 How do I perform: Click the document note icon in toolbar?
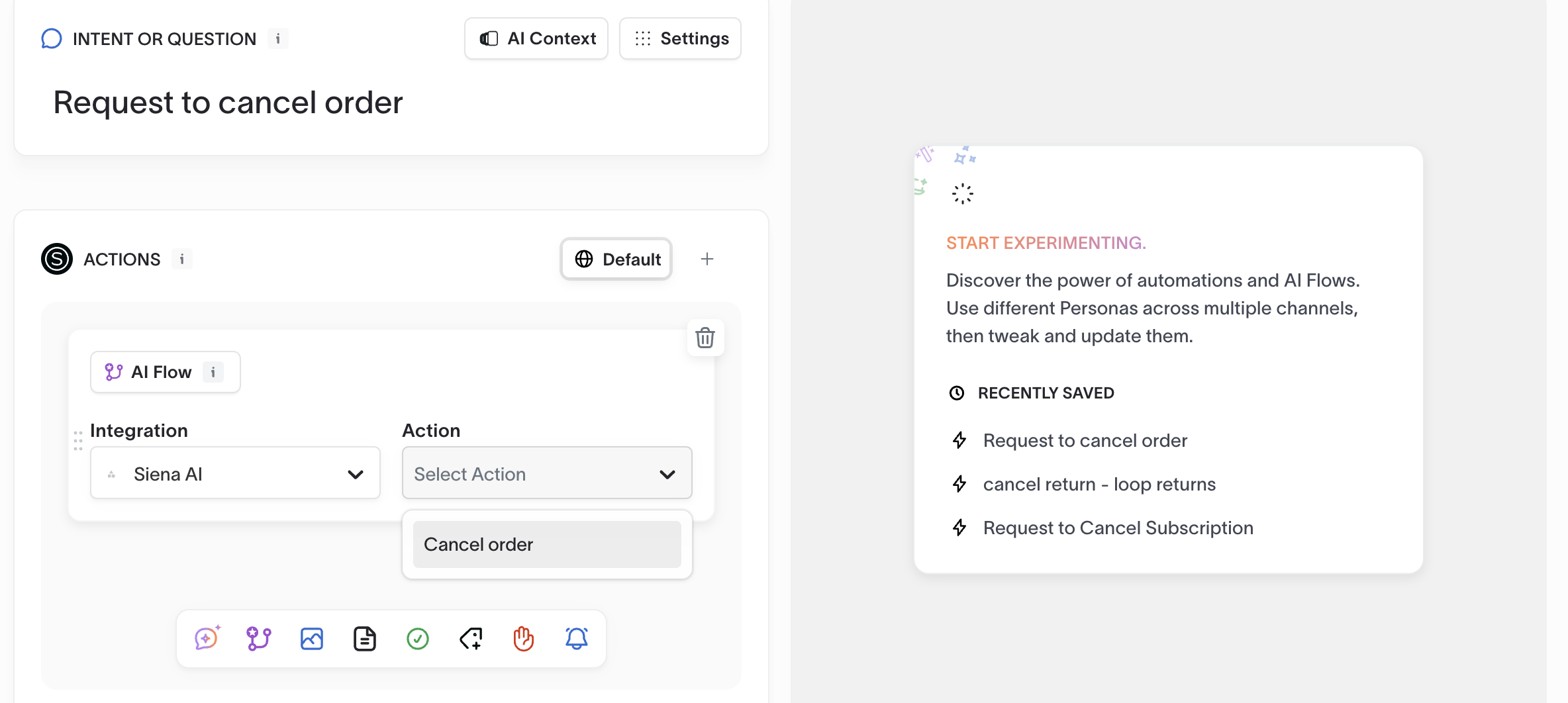365,639
